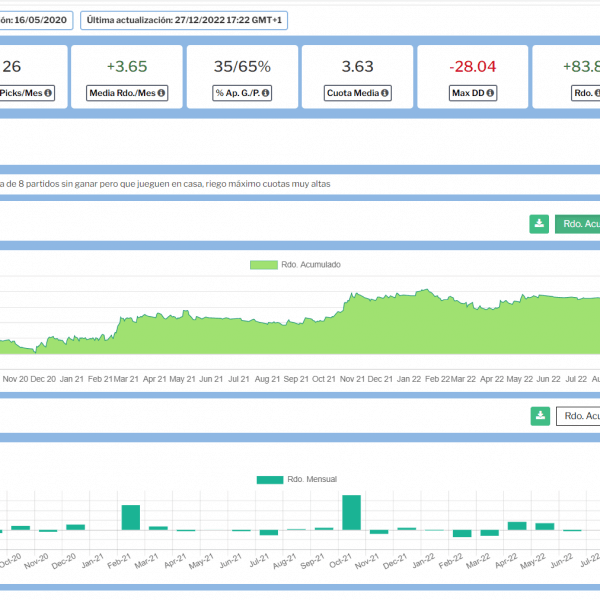Click the +3.65 average monthly result value

tap(127, 67)
